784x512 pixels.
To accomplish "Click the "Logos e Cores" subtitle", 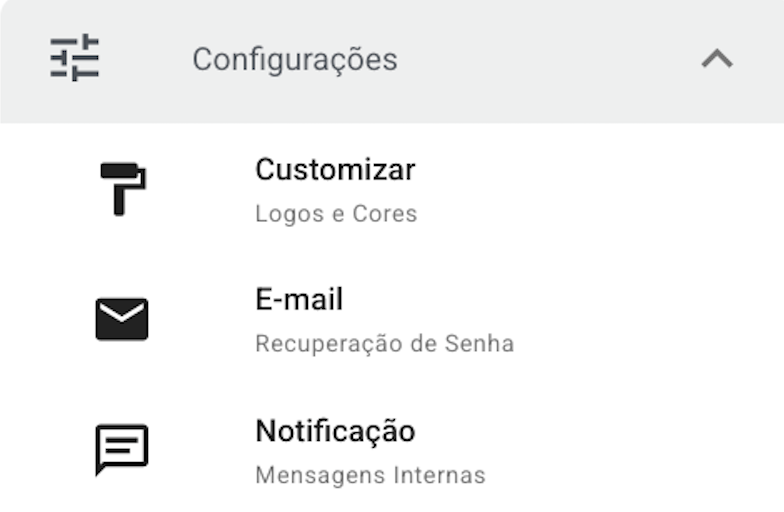I will 336,214.
